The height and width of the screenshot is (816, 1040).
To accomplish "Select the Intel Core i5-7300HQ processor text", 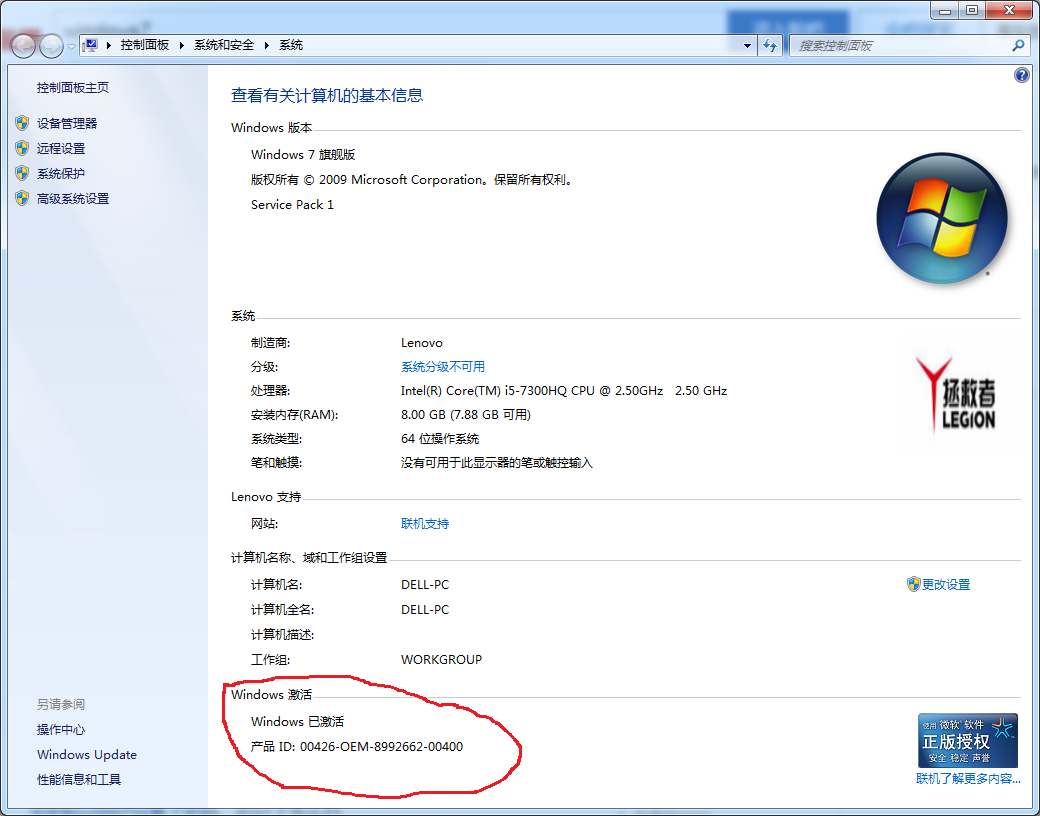I will 564,391.
